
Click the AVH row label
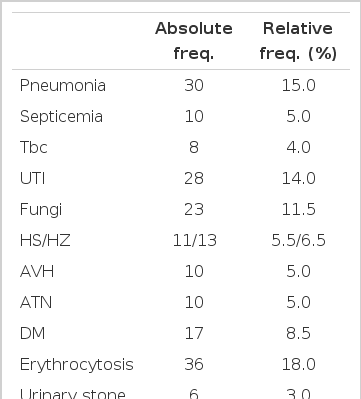tap(37, 271)
